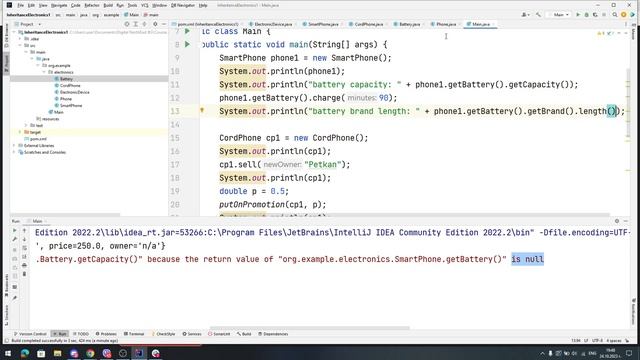Expand Scratches and Consoles node
Viewport: 640px width, 360px height.
(14, 152)
